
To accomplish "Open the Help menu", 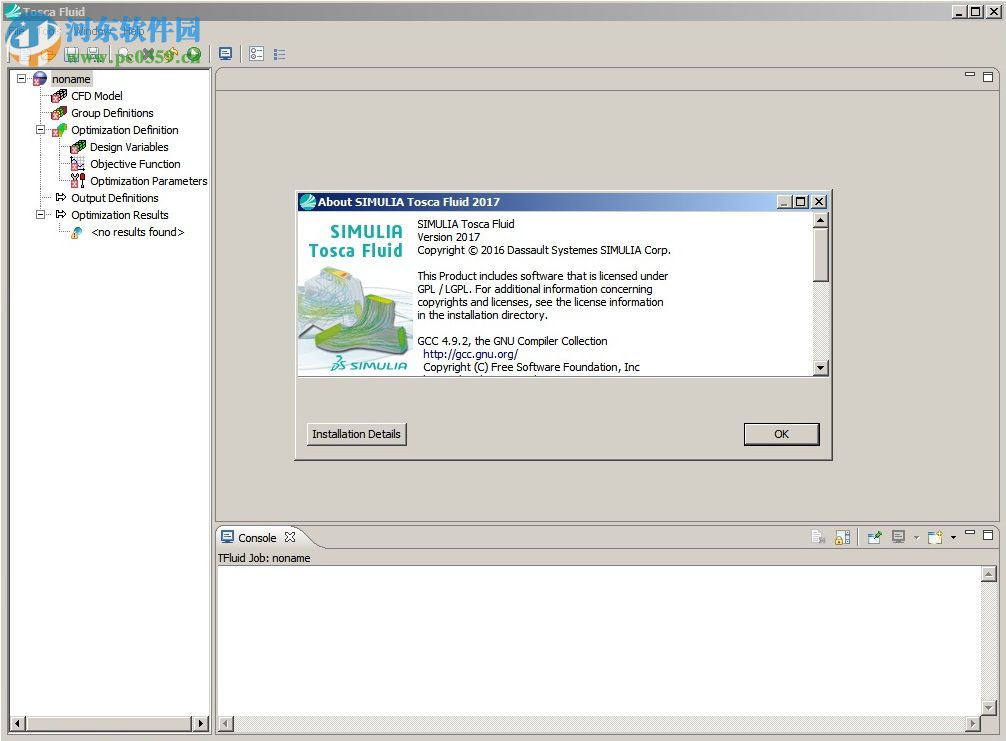I will point(133,31).
